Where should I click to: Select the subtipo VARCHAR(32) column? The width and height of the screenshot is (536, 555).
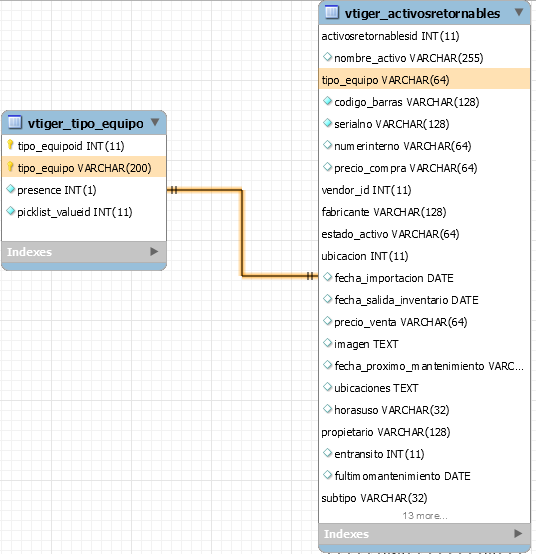click(424, 498)
